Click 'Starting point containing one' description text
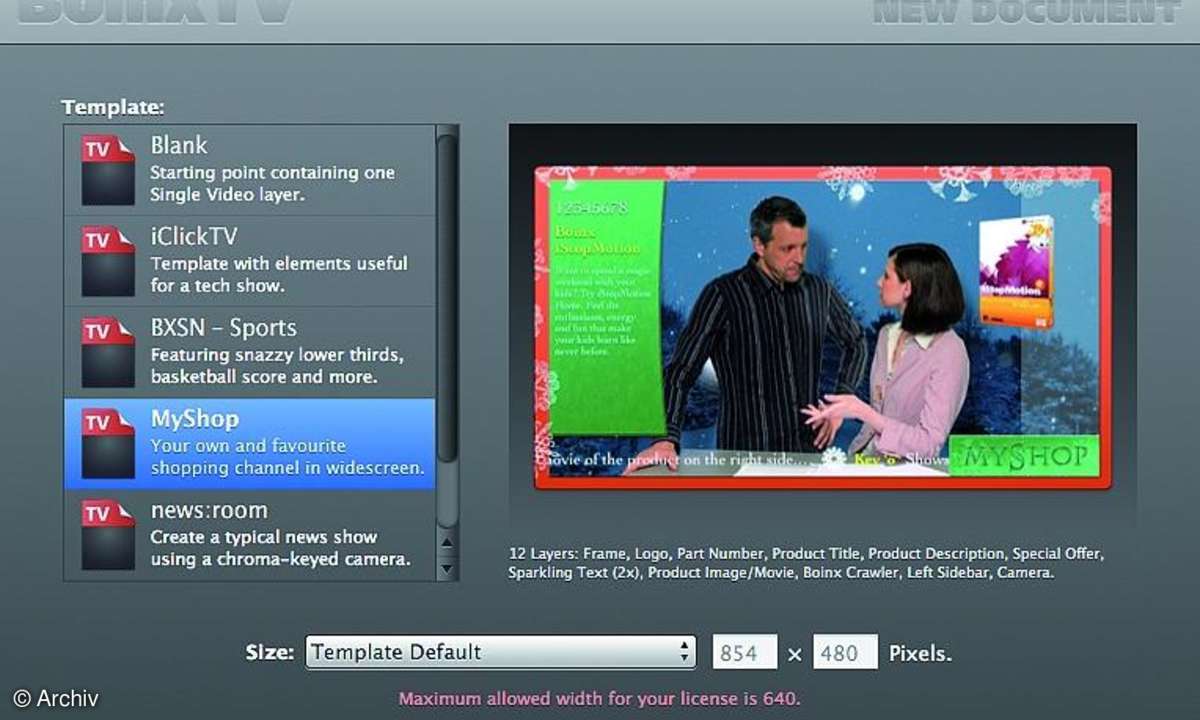 point(272,172)
